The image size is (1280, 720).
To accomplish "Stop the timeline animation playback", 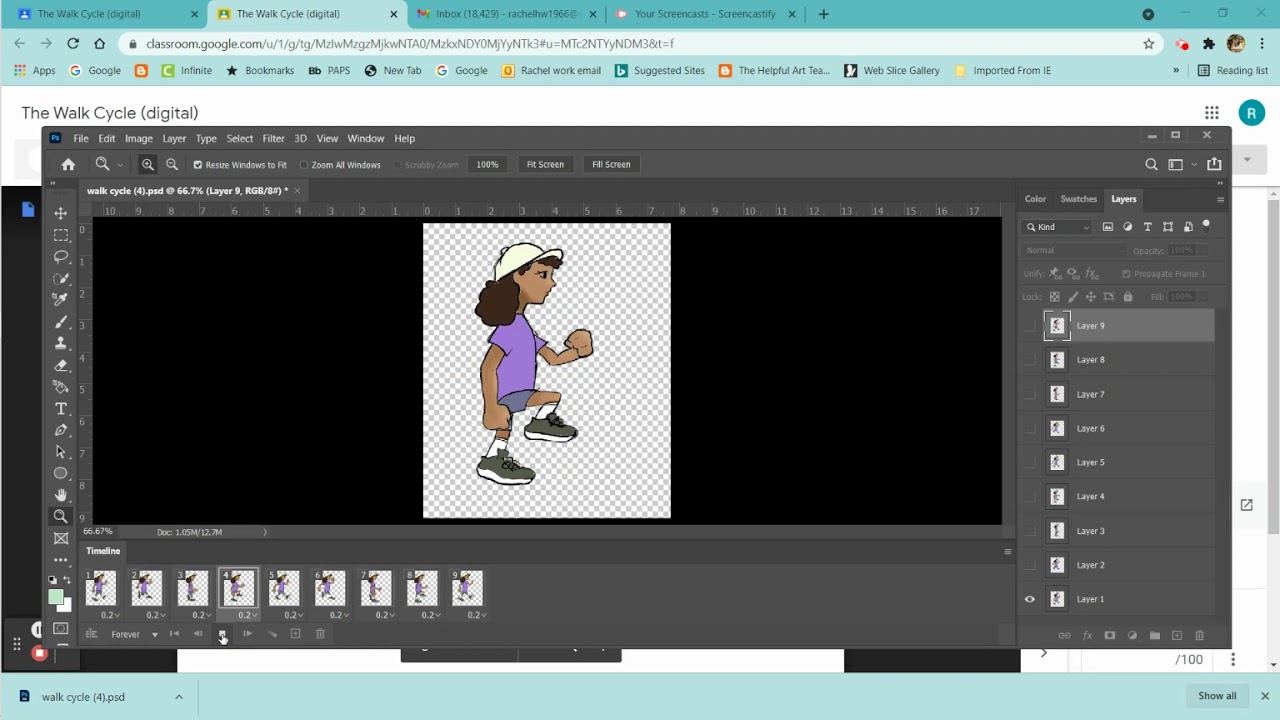I will pyautogui.click(x=222, y=634).
